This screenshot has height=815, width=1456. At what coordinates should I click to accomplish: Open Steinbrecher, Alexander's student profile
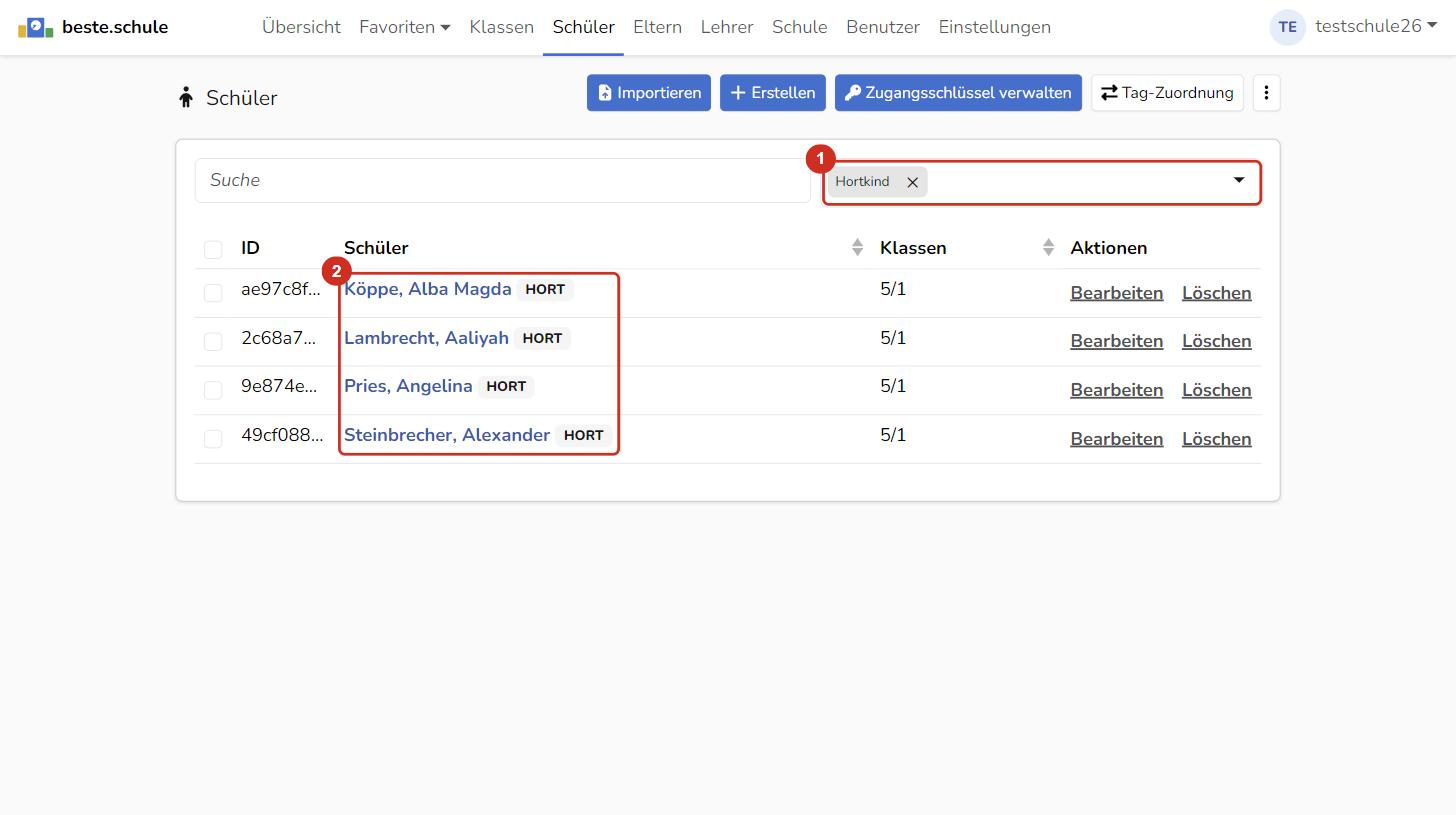(x=447, y=435)
